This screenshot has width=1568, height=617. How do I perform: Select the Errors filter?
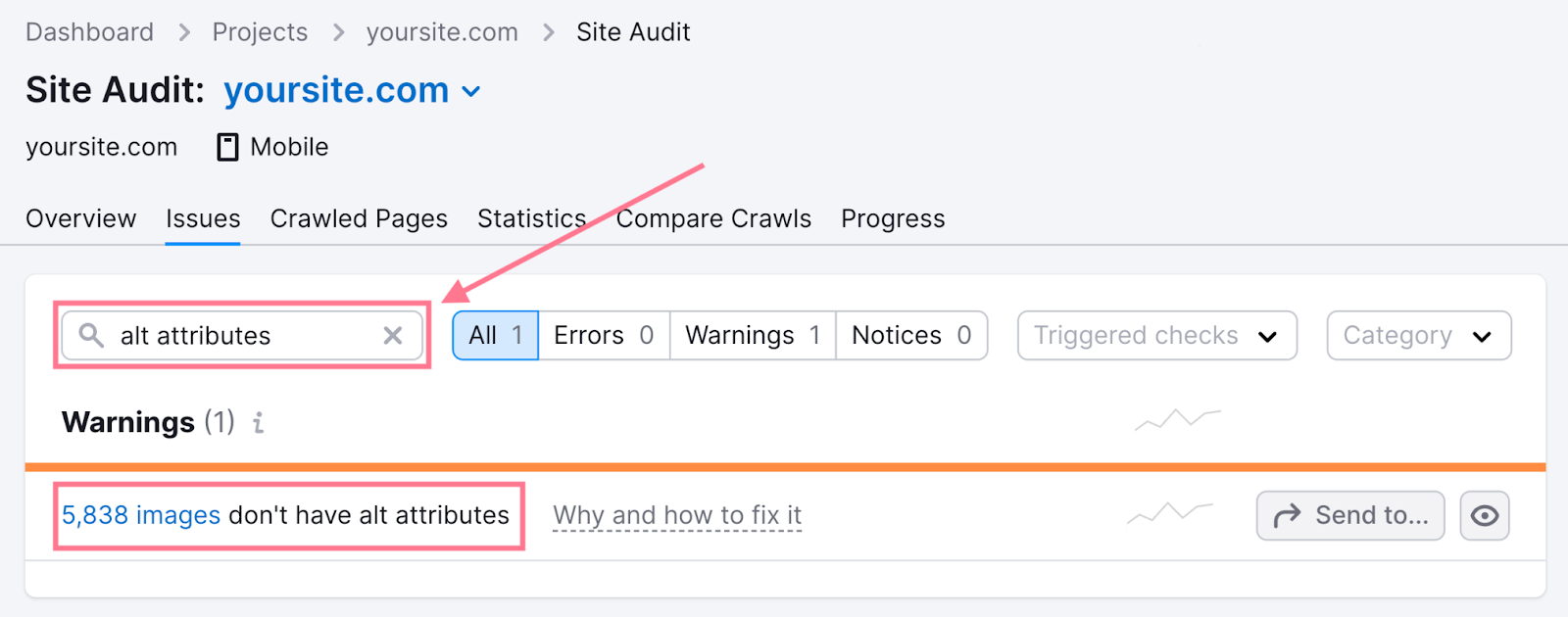(602, 335)
